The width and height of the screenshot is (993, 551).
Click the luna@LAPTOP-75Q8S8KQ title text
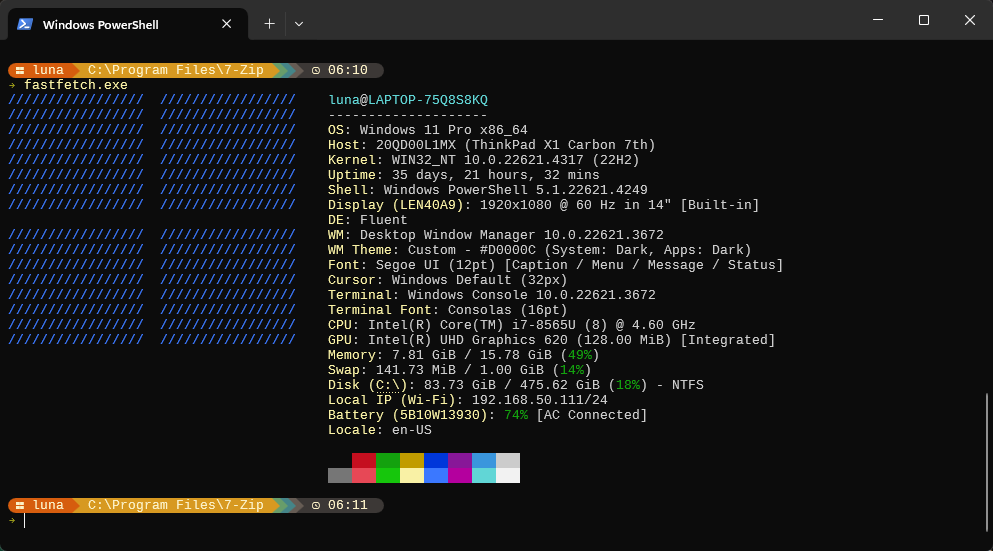tap(408, 100)
